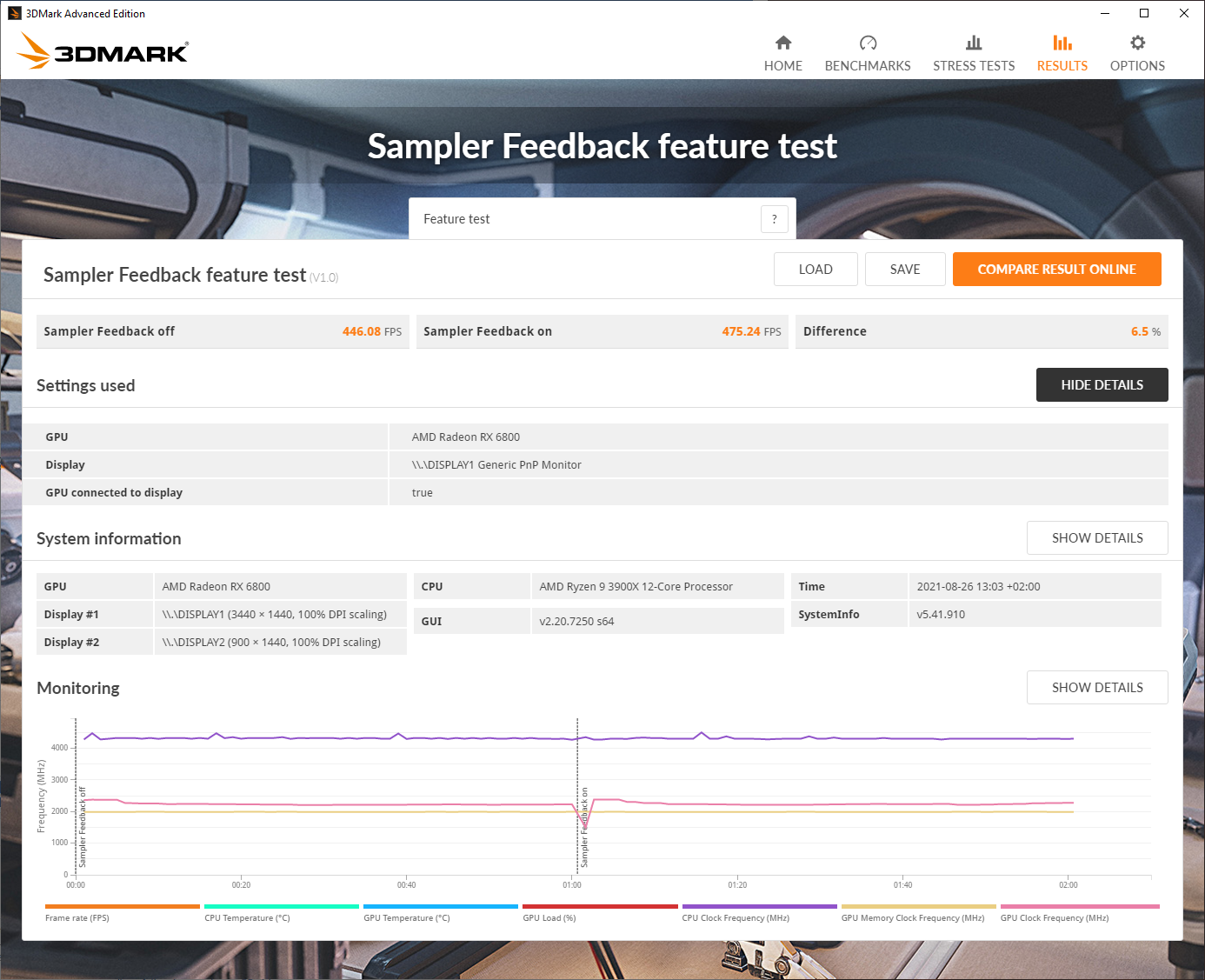Viewport: 1205px width, 980px height.
Task: Click Display #2 900 × 1440 value
Action: pyautogui.click(x=271, y=643)
